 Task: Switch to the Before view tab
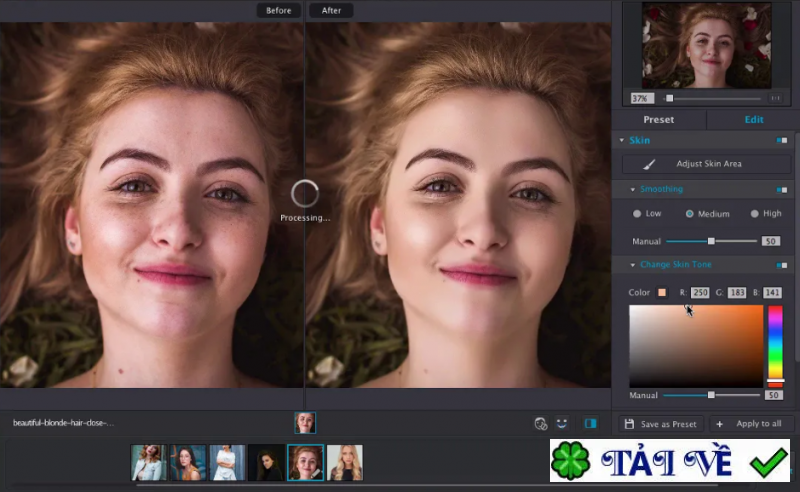tap(279, 11)
